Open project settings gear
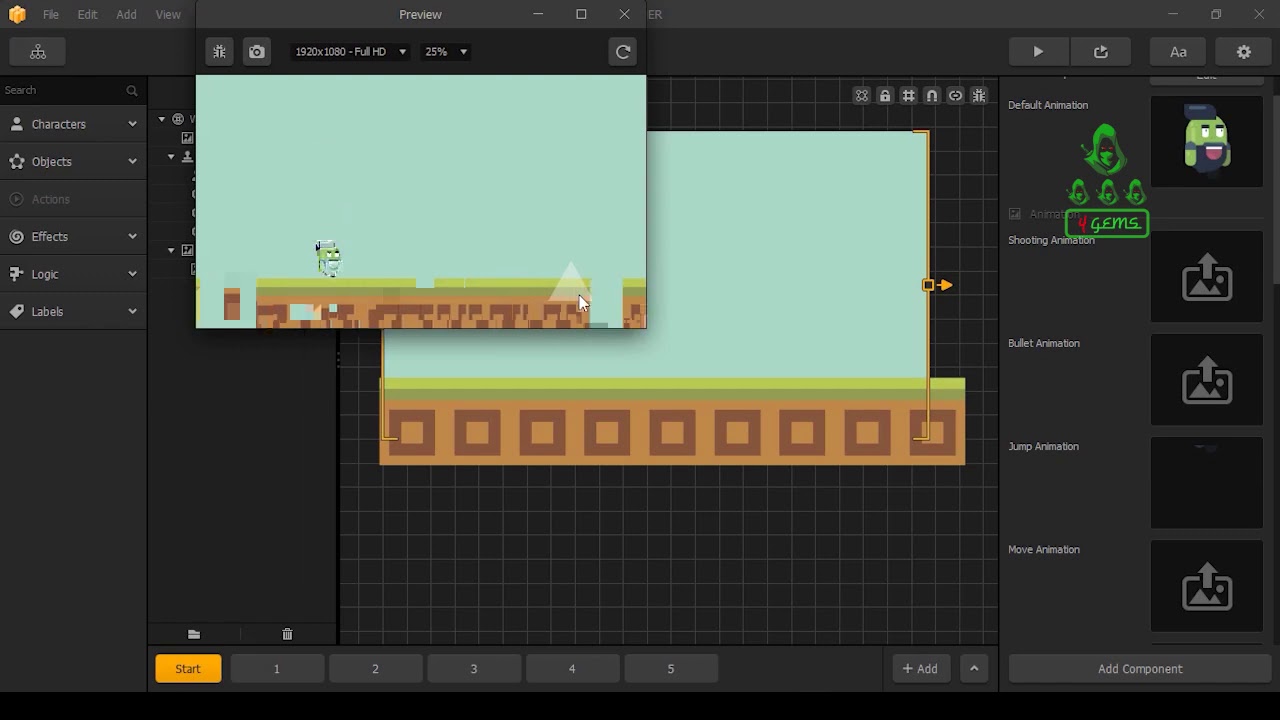1280x720 pixels. [1244, 52]
